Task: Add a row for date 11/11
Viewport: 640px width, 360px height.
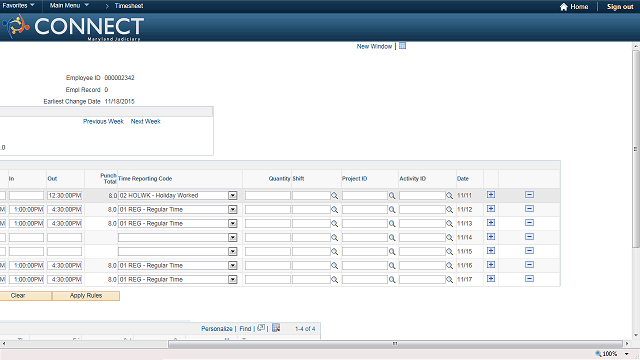Action: [491, 195]
